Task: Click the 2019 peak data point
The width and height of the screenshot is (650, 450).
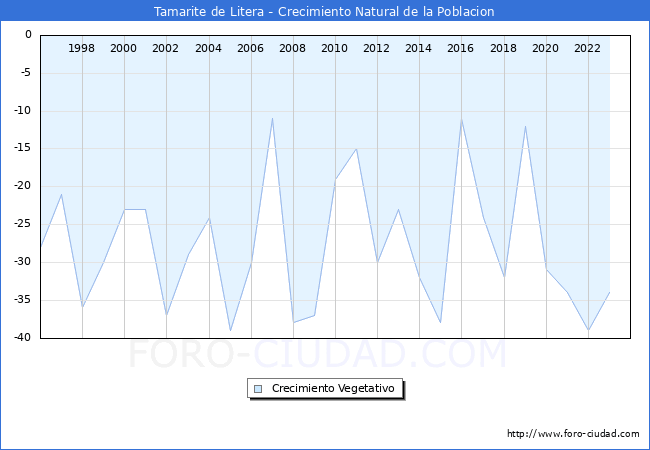Action: point(525,126)
